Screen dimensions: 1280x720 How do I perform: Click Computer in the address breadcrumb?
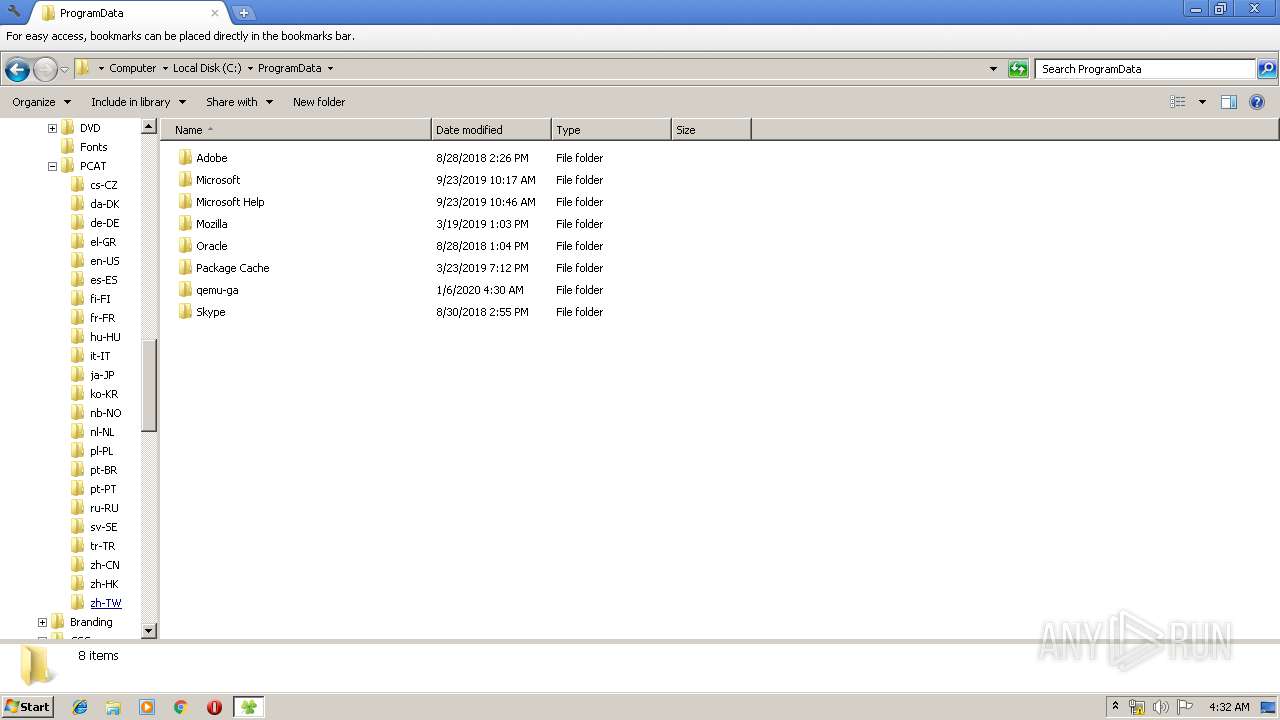133,69
